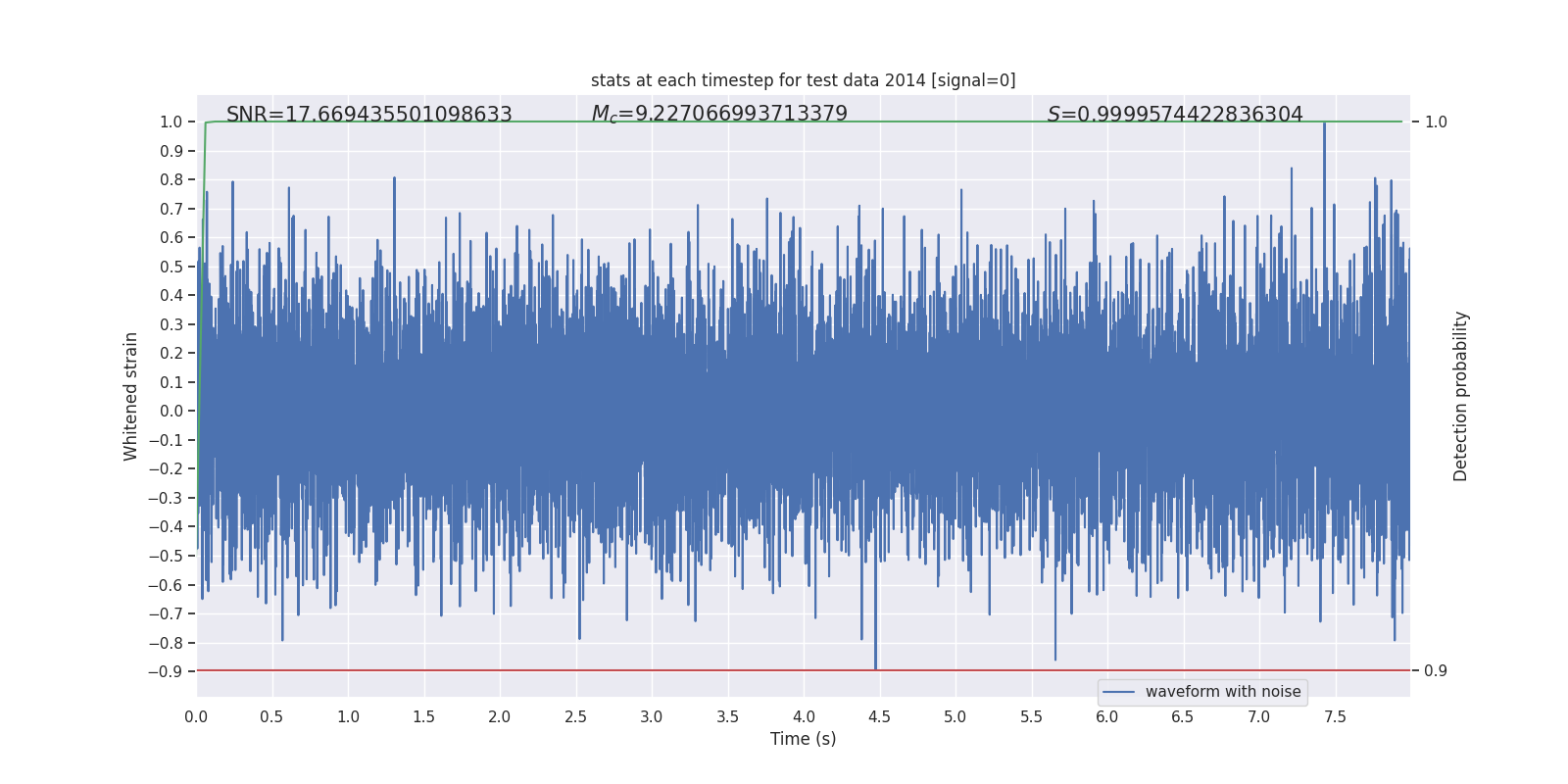This screenshot has height=784, width=1568.
Task: Click the Whitened strain tick label −0.2
Action: coord(166,469)
